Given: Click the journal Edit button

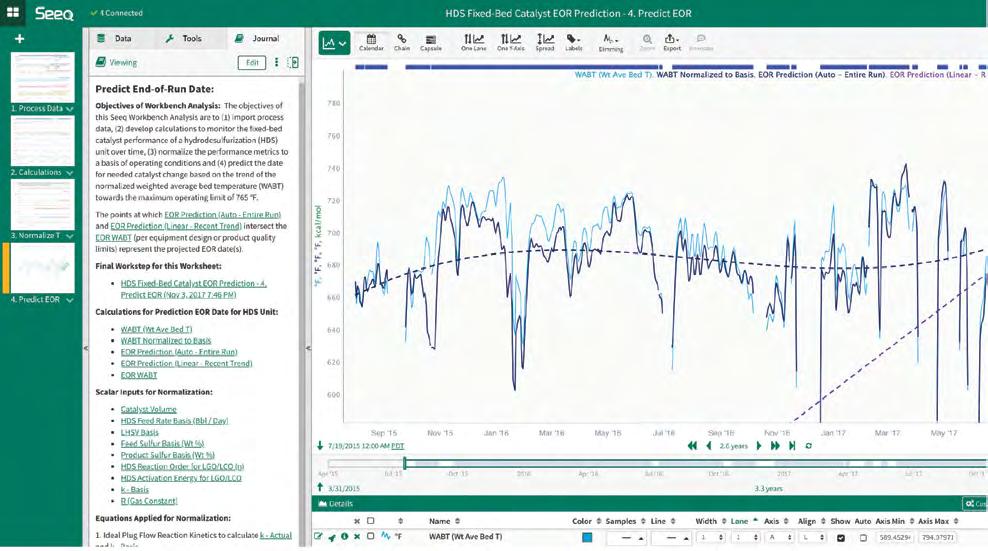Looking at the screenshot, I should pyautogui.click(x=252, y=62).
